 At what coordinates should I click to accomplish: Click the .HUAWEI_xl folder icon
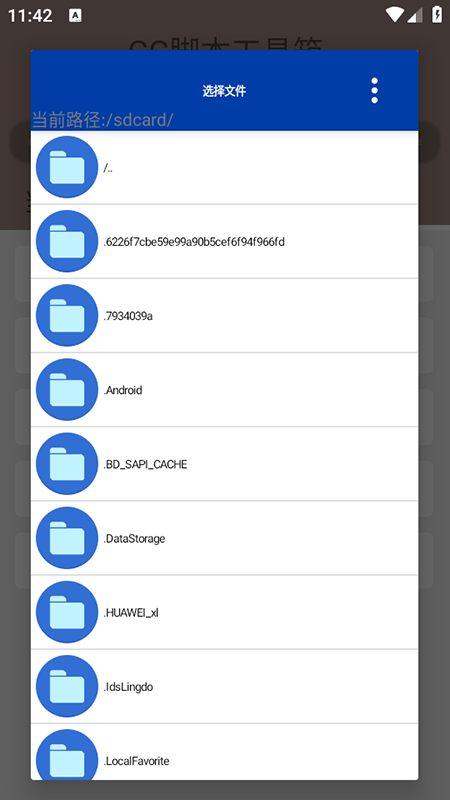click(x=67, y=612)
